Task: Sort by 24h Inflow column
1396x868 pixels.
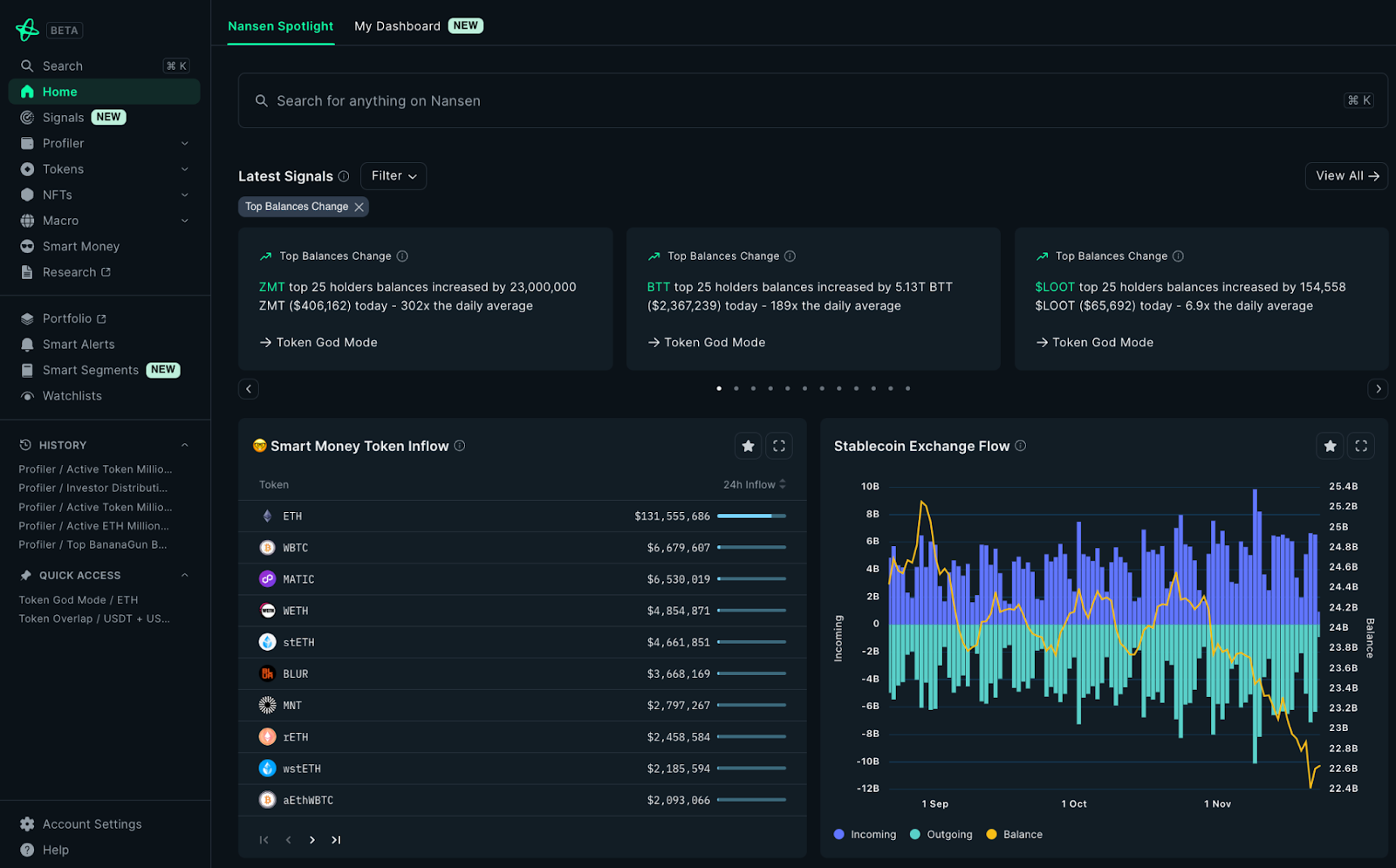Action: [755, 484]
